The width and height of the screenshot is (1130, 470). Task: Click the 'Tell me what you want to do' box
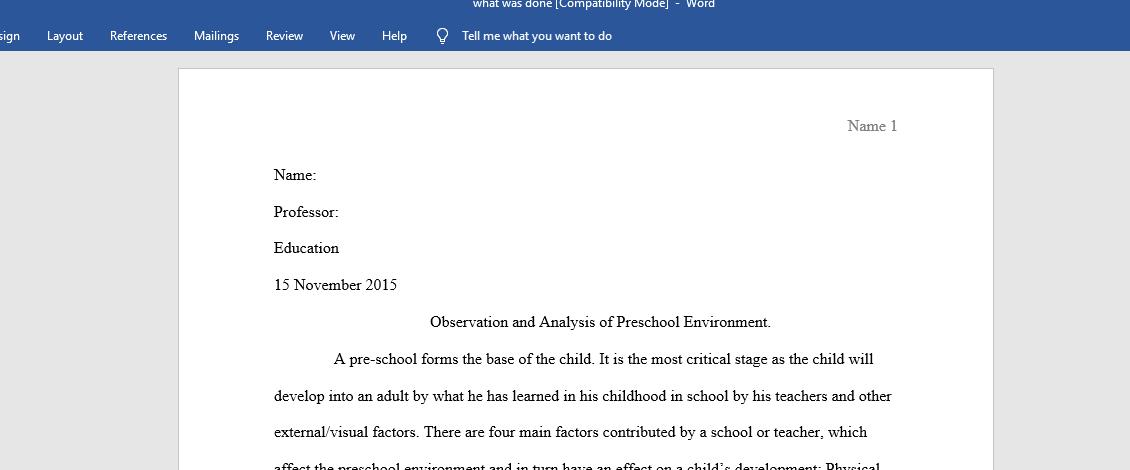pos(537,36)
